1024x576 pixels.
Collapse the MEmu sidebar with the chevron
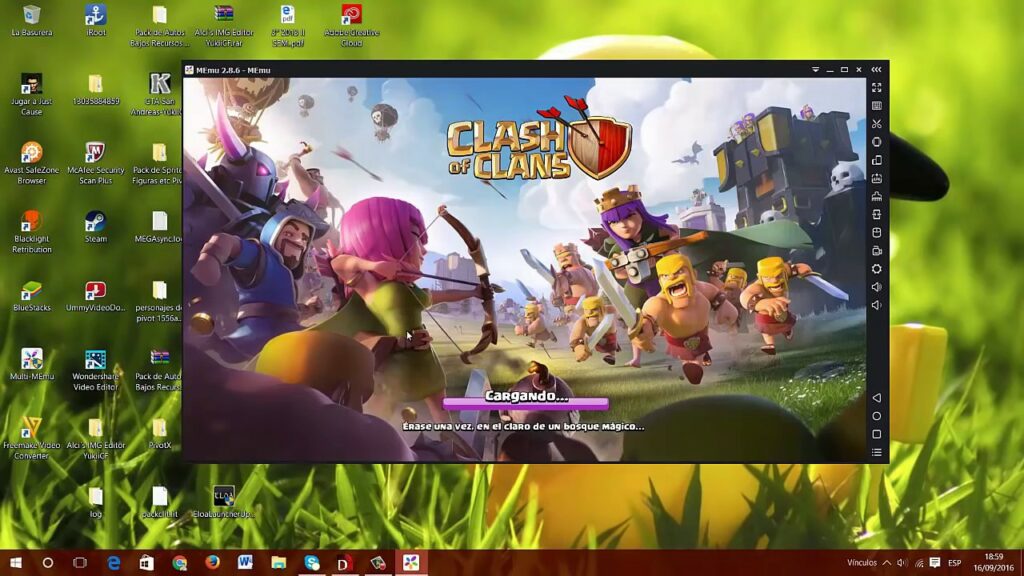click(878, 70)
